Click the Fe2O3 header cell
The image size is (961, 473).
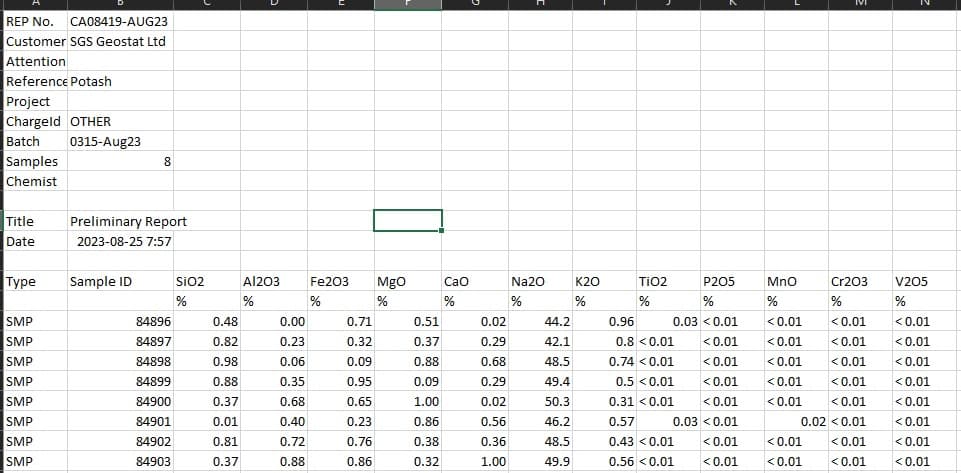(341, 281)
